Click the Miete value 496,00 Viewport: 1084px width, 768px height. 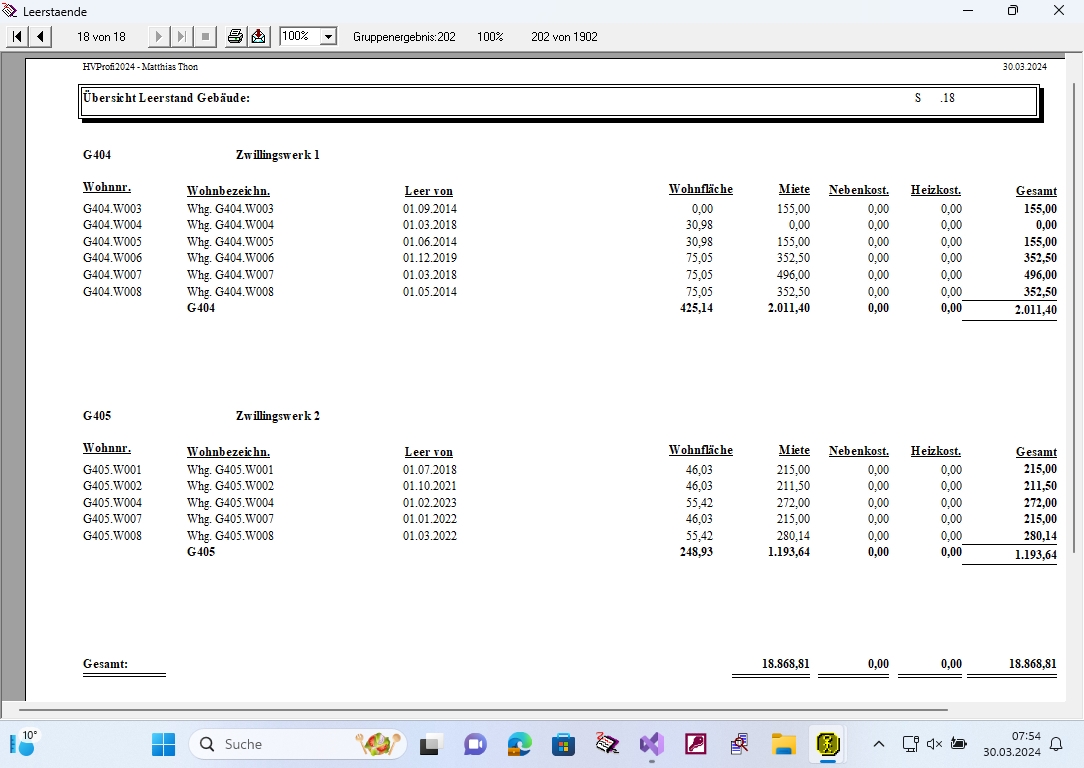794,274
